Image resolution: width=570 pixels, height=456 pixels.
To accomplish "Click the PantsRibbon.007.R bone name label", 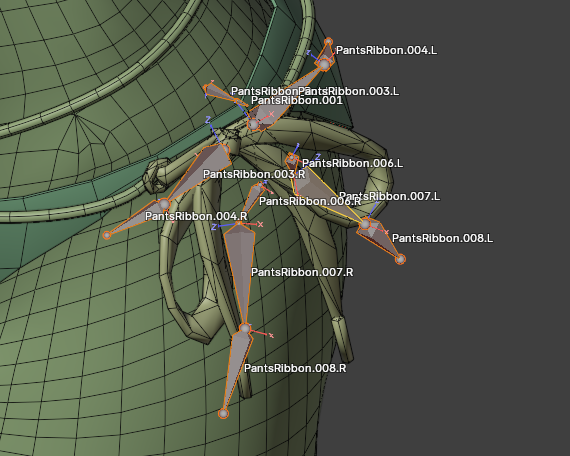I will coord(302,272).
